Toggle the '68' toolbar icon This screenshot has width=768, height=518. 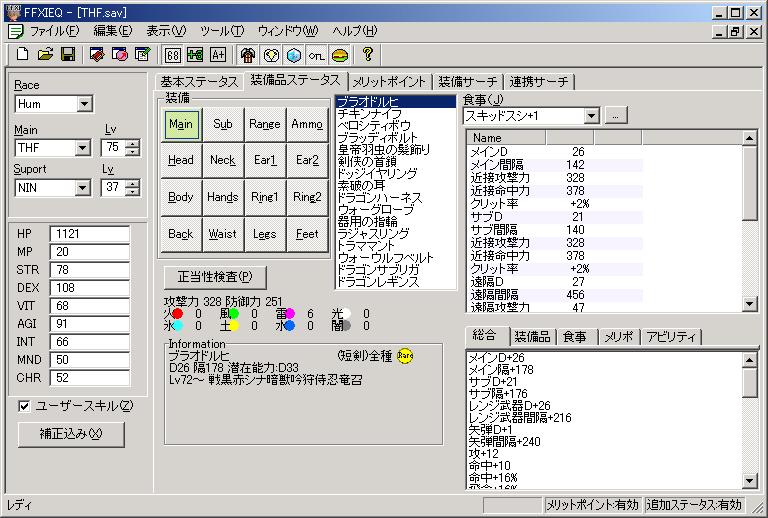(x=172, y=54)
